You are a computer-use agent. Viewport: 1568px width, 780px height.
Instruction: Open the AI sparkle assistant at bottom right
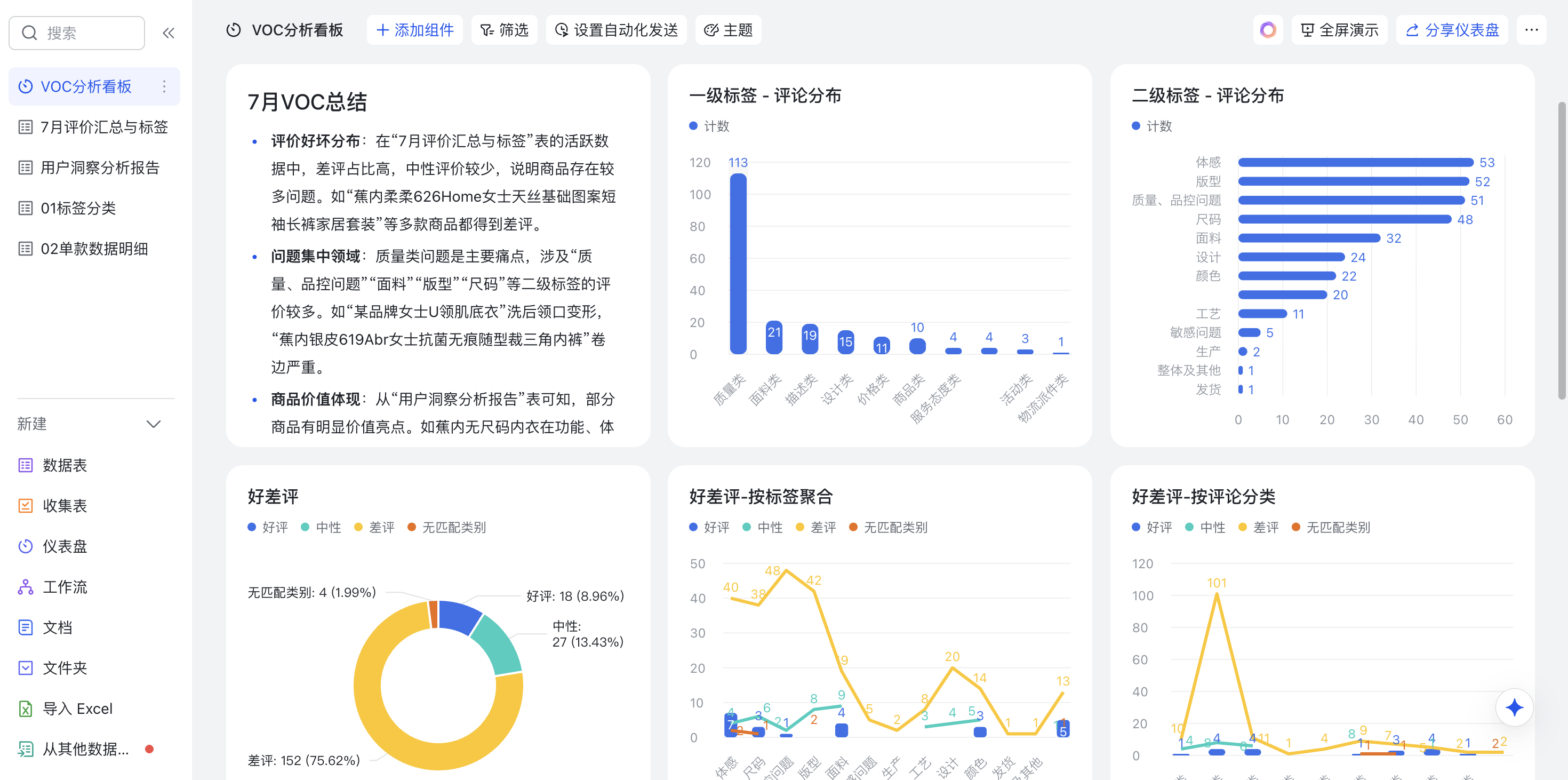1515,707
